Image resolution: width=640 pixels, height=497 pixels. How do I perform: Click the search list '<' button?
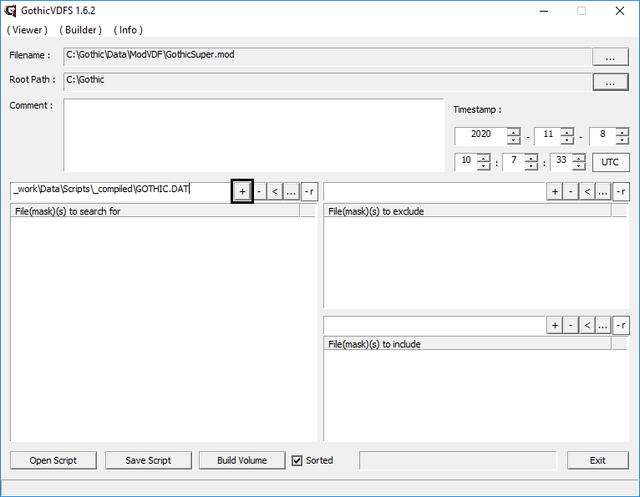pyautogui.click(x=275, y=191)
